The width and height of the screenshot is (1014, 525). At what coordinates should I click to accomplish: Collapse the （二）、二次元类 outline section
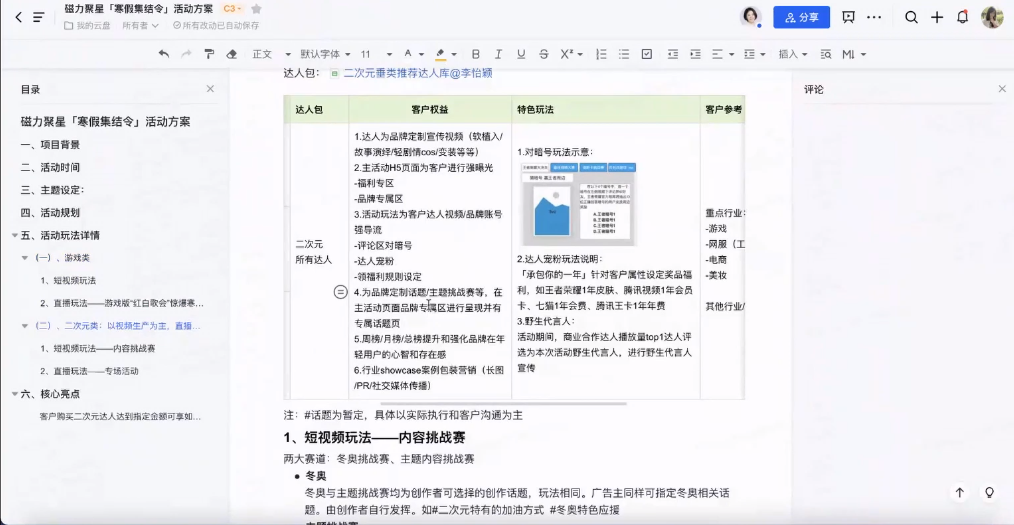pyautogui.click(x=25, y=326)
